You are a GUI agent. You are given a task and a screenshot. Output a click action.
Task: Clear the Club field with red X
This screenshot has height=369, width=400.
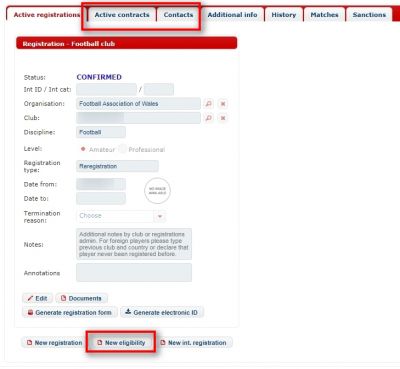pyautogui.click(x=223, y=118)
